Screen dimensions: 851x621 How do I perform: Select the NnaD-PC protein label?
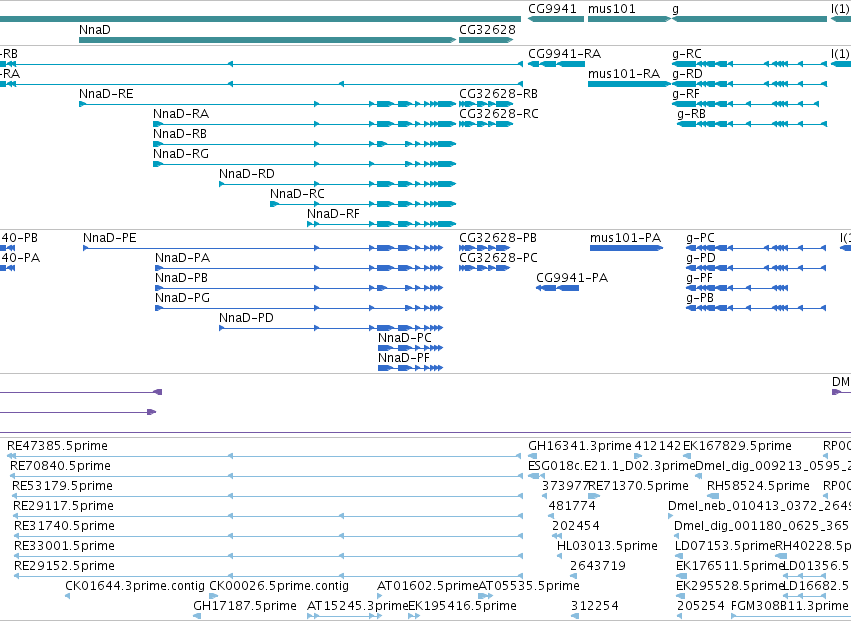(405, 338)
